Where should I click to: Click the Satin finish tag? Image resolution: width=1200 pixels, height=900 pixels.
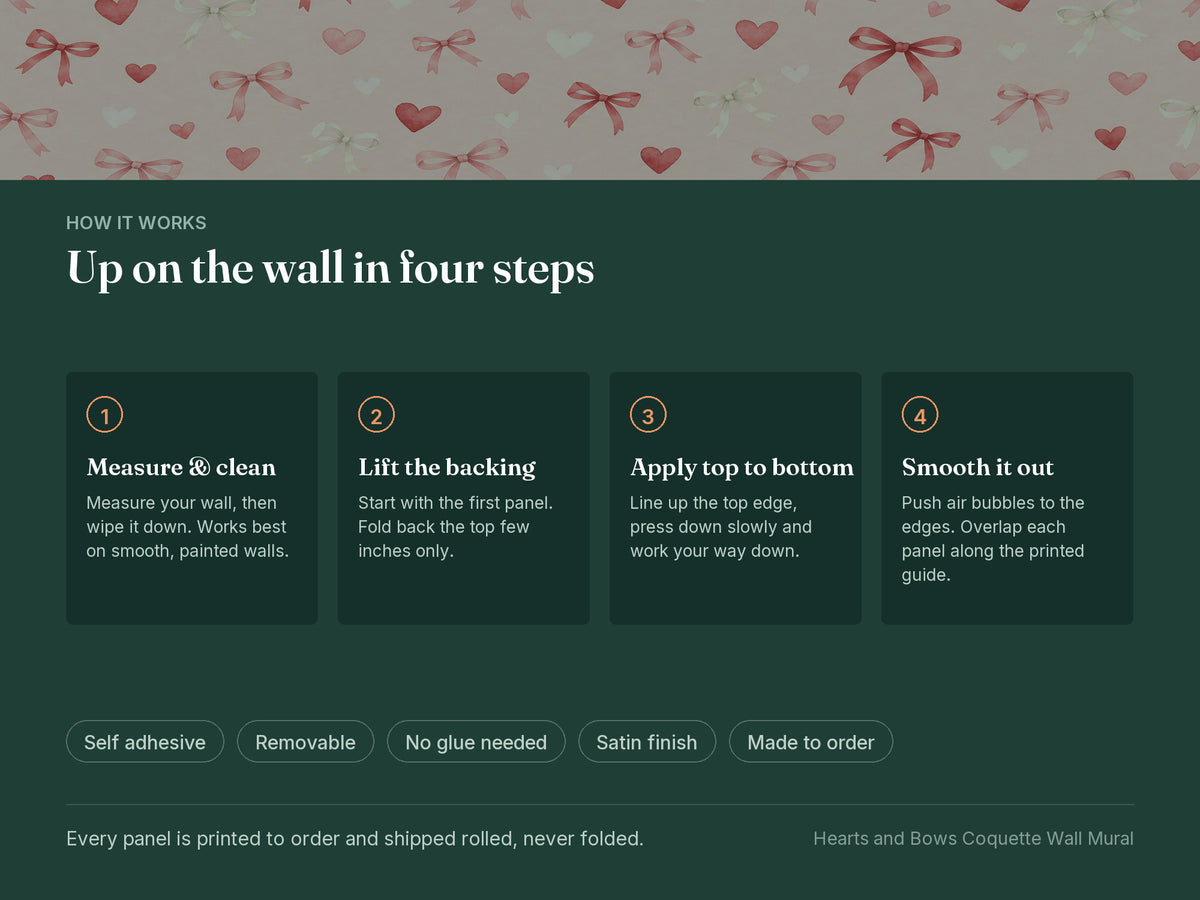click(x=647, y=742)
